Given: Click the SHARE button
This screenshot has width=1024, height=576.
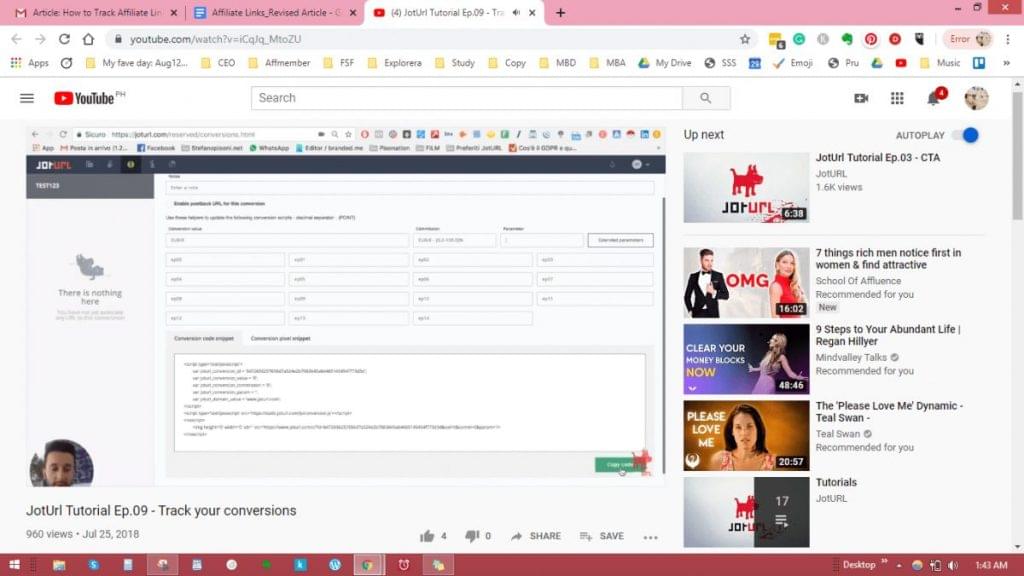Looking at the screenshot, I should click(536, 536).
